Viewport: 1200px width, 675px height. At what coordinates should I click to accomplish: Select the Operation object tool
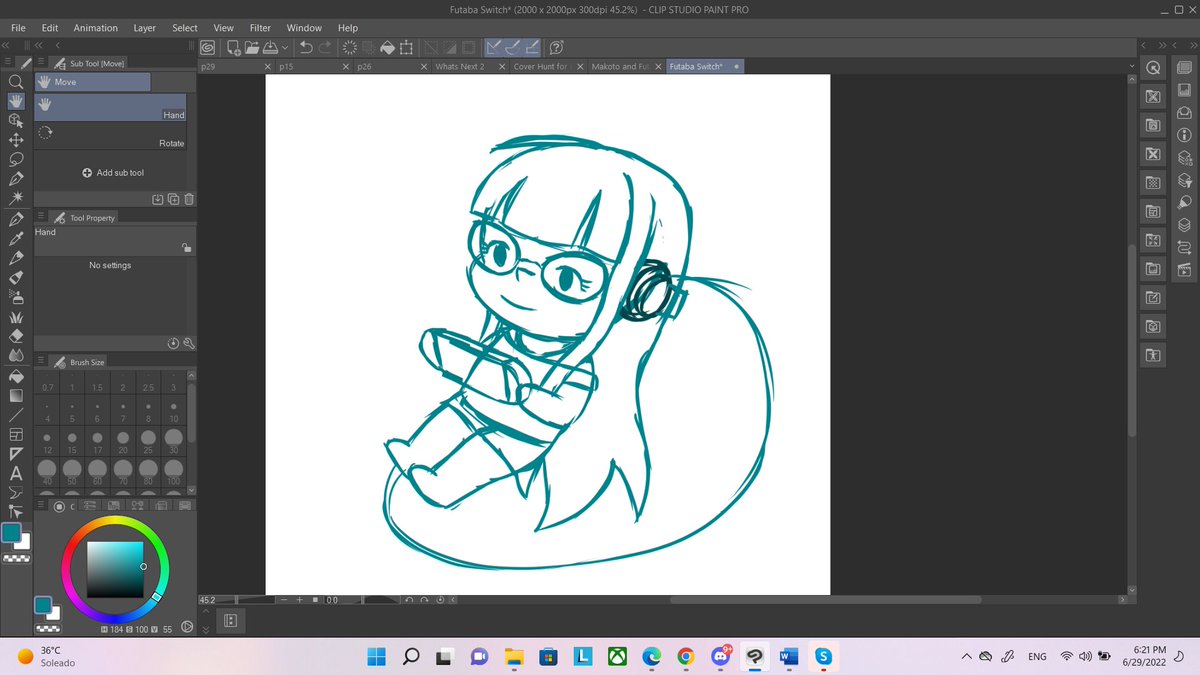[16, 121]
